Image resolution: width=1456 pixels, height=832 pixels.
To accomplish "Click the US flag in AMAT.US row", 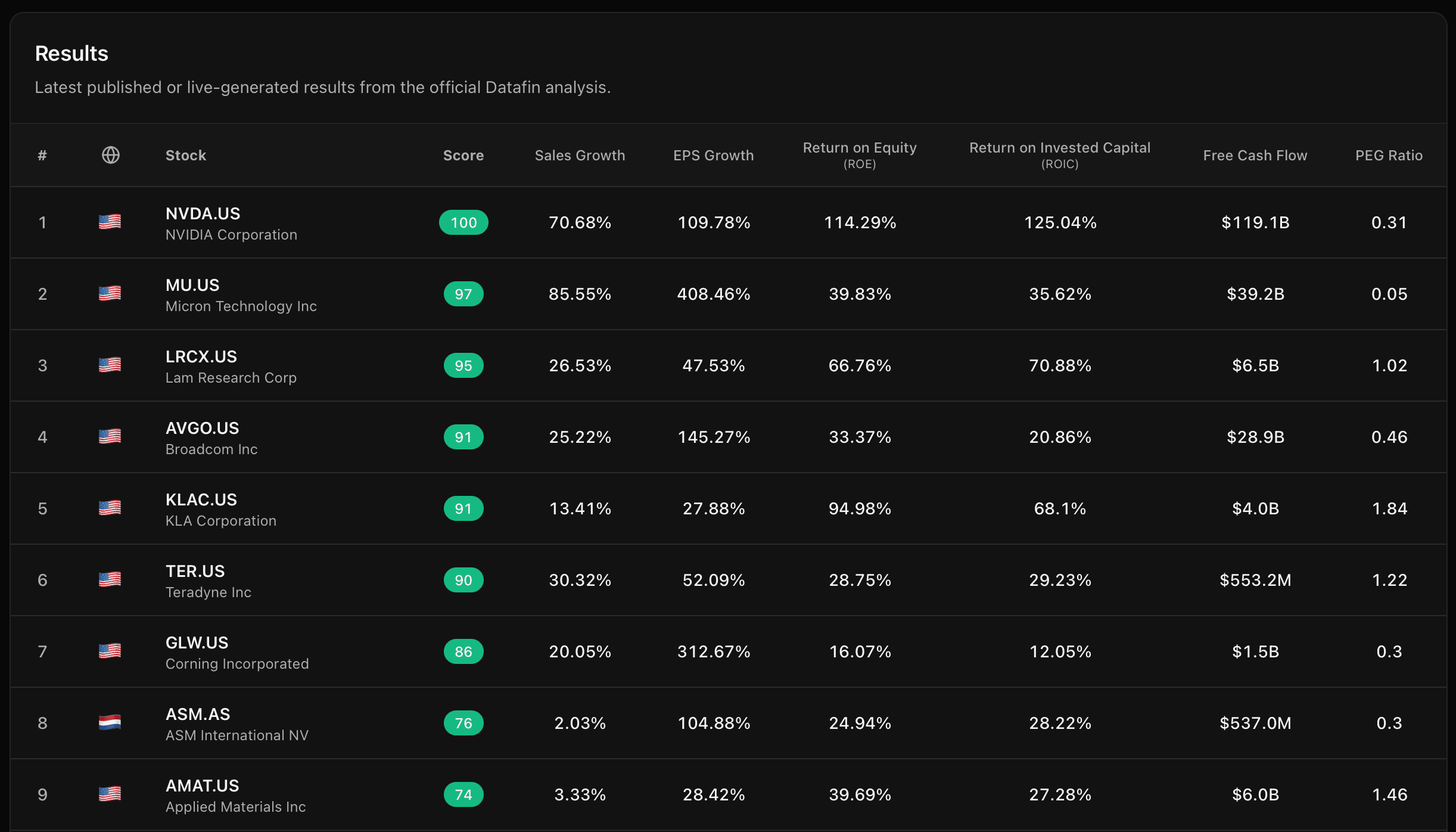I will 110,794.
